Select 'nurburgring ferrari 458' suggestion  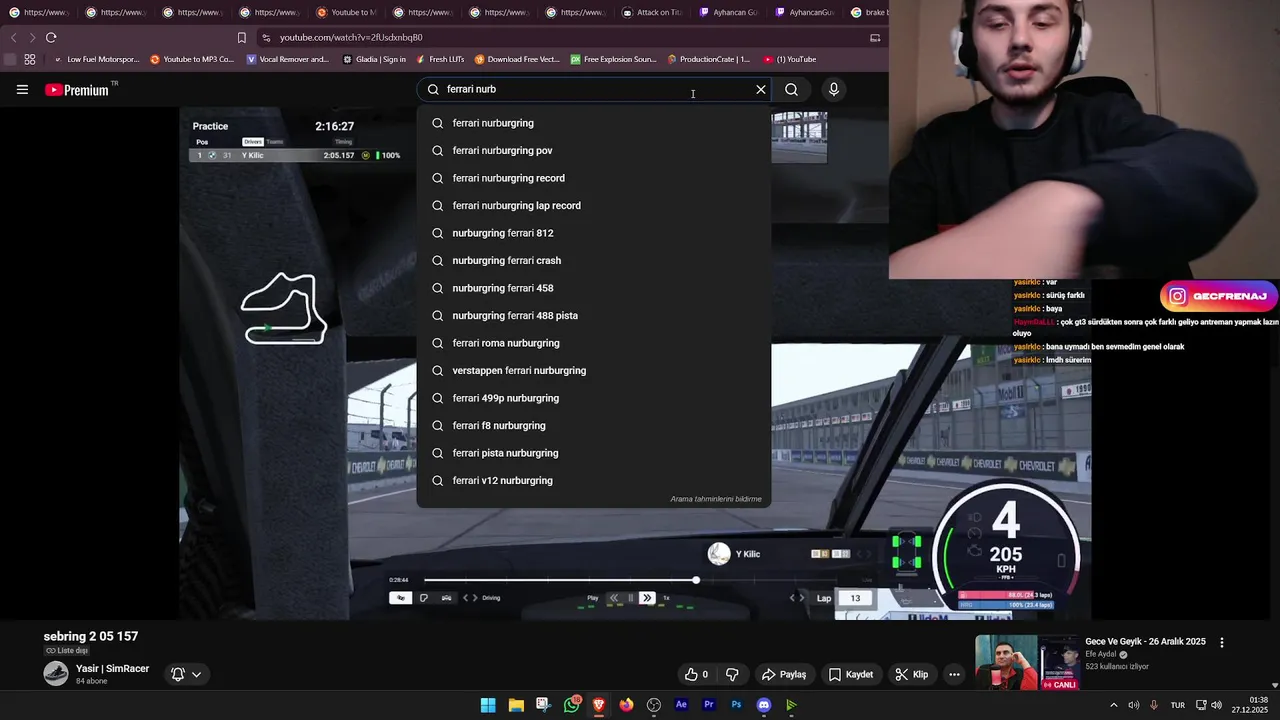point(594,288)
